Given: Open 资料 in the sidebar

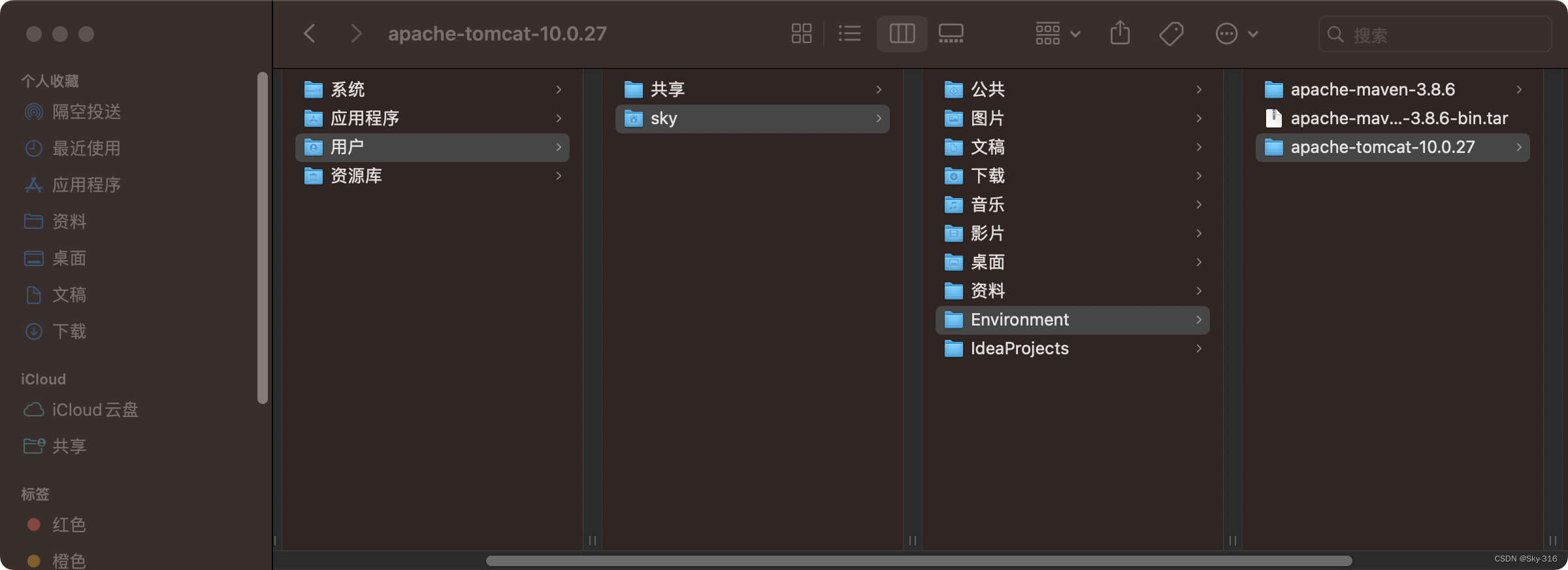Looking at the screenshot, I should (69, 222).
